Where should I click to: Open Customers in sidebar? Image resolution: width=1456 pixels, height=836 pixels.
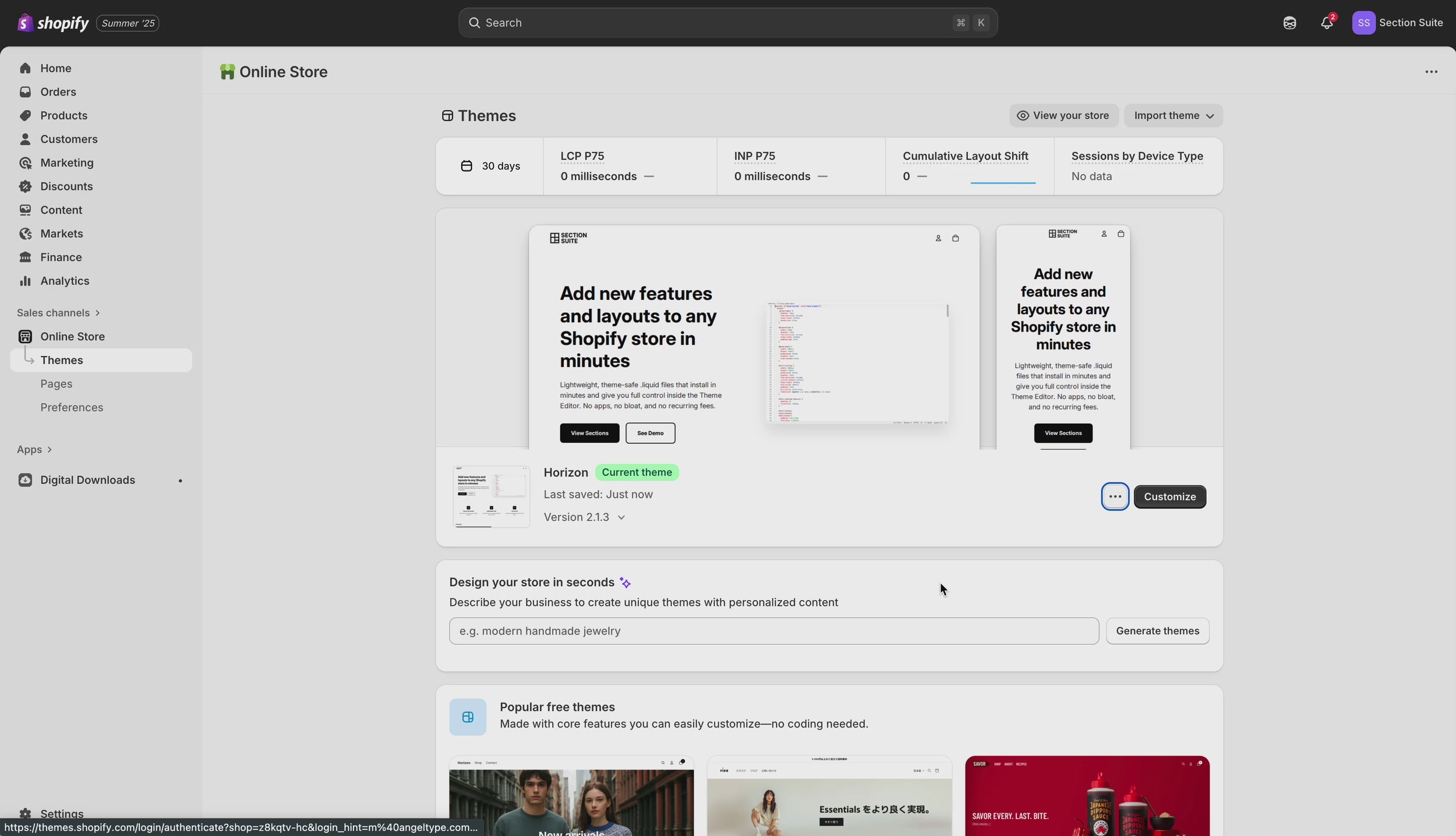coord(101,139)
